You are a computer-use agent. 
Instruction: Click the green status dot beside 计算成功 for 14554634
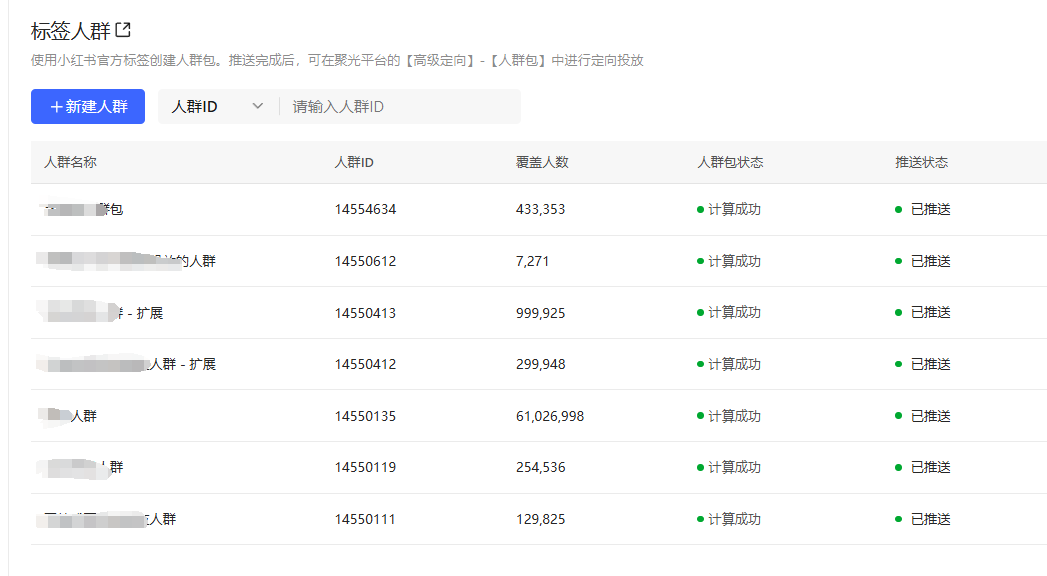[x=700, y=209]
